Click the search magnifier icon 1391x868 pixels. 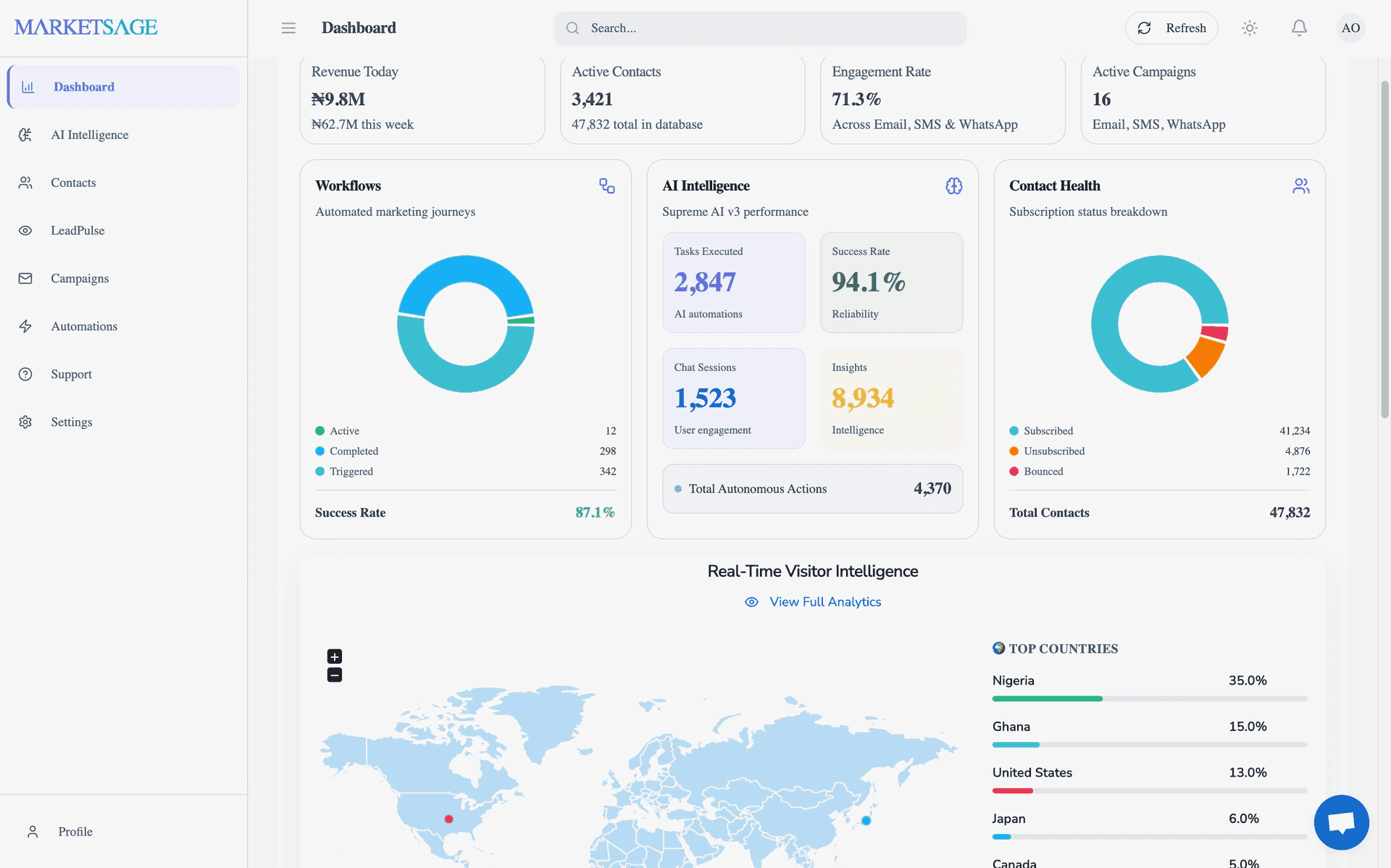572,28
